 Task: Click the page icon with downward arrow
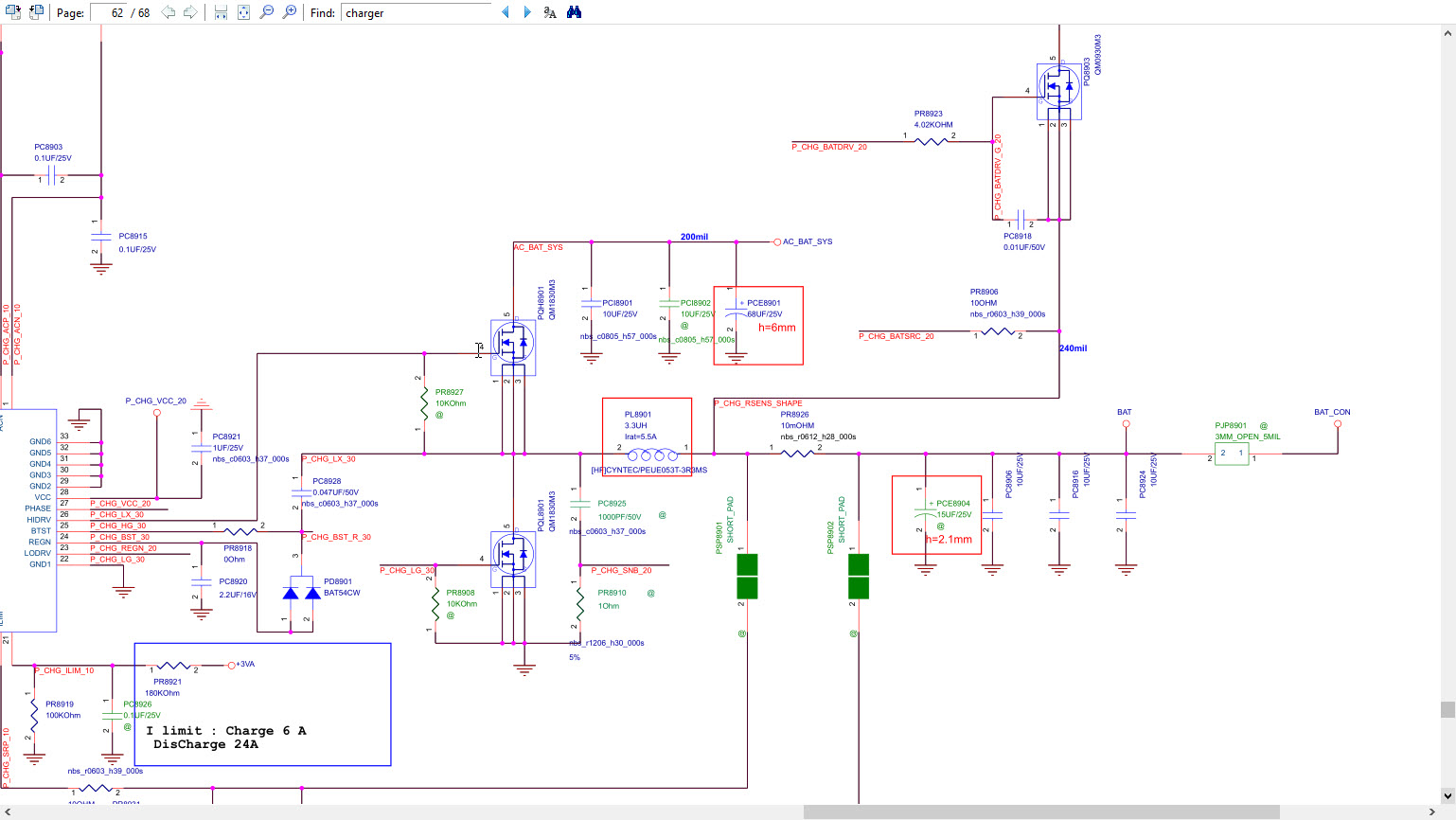(13, 12)
